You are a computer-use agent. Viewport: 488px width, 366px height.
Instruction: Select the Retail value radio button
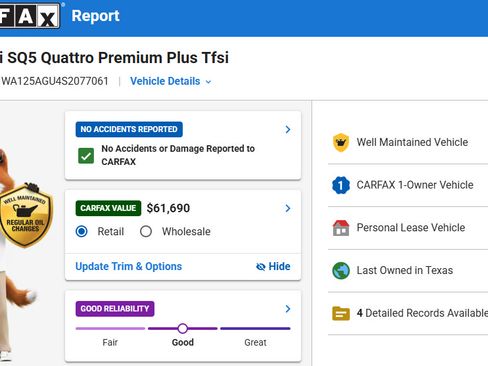point(82,231)
